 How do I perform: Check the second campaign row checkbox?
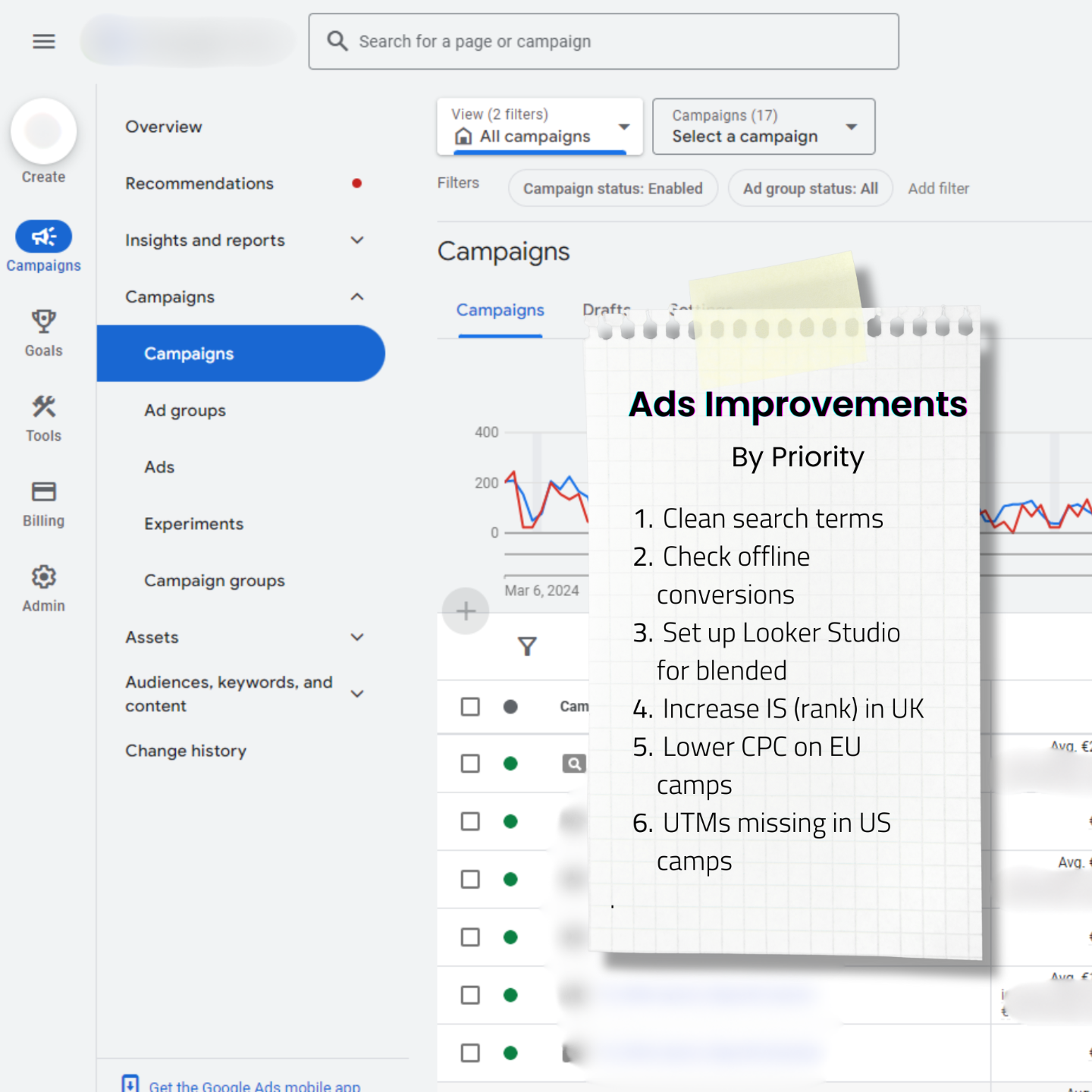pos(470,821)
